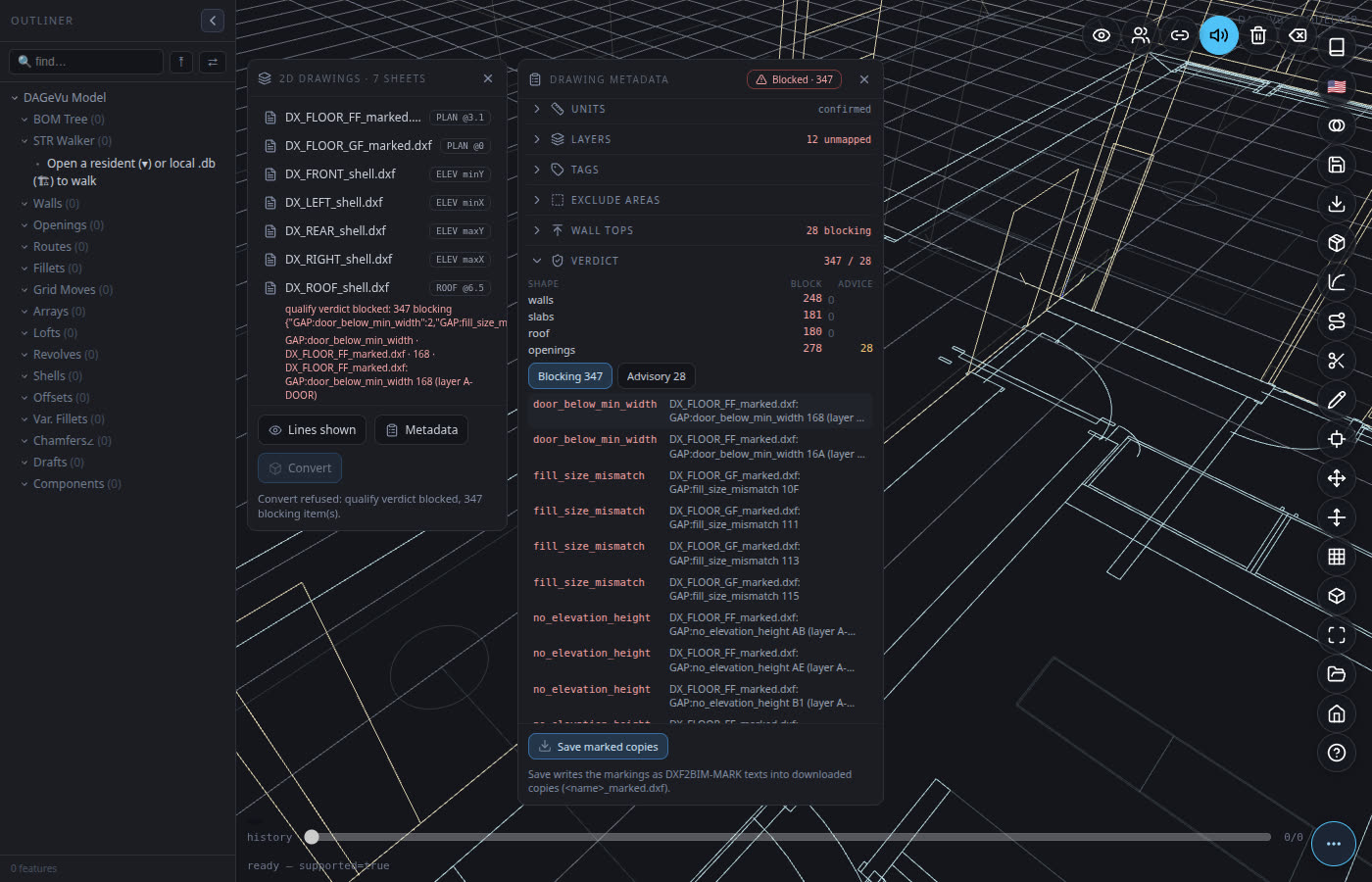
Task: Select DX_FRONT_shell.dxf sheet
Action: [x=377, y=174]
